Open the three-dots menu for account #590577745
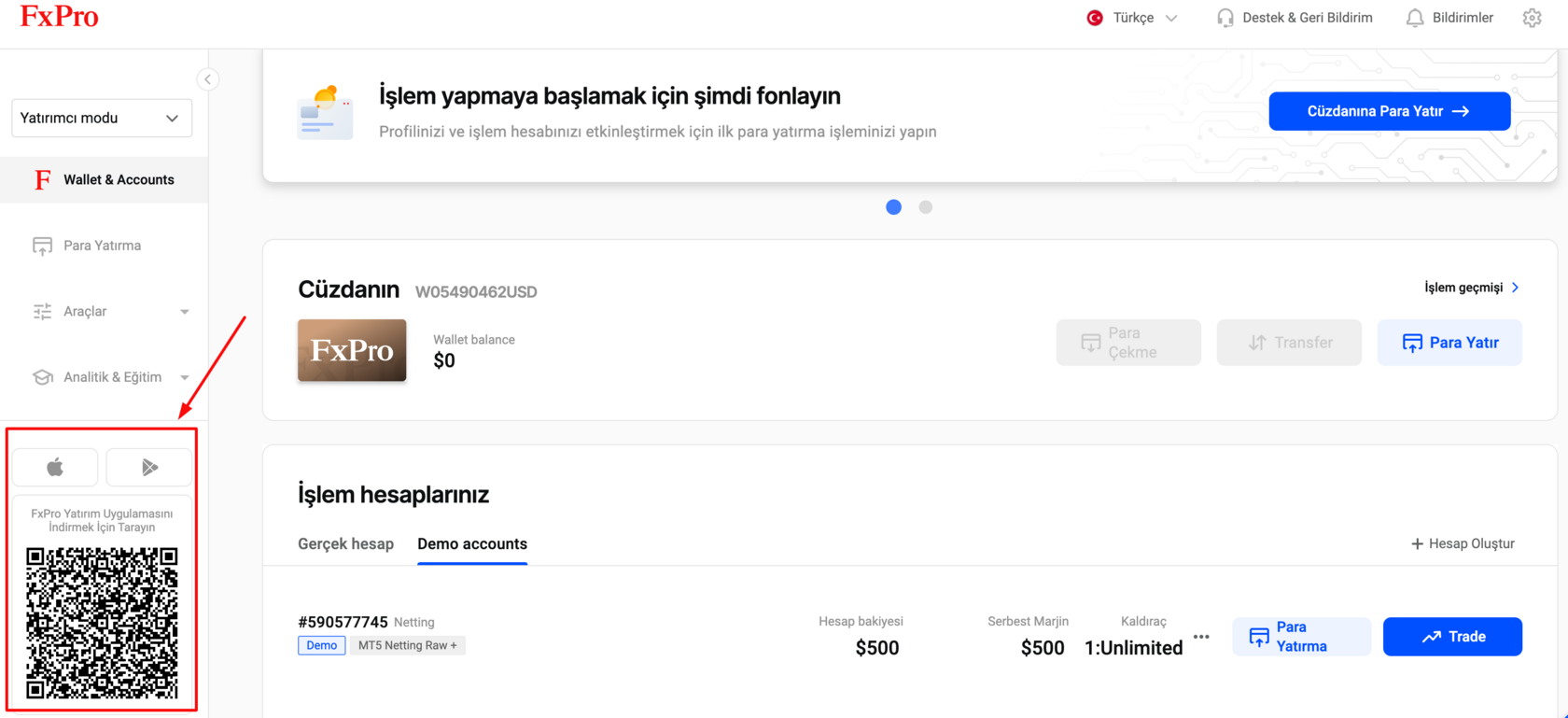 pos(1201,637)
